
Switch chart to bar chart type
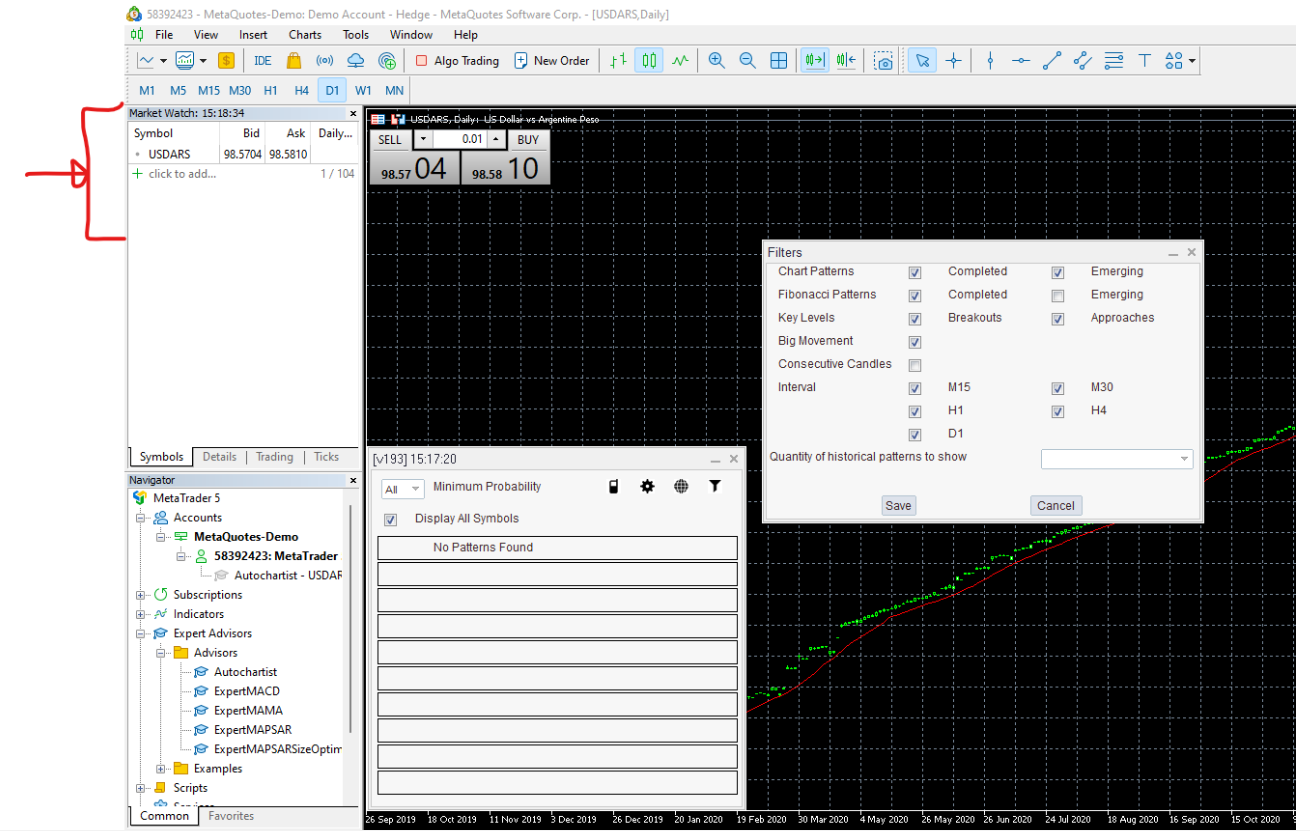click(x=618, y=61)
